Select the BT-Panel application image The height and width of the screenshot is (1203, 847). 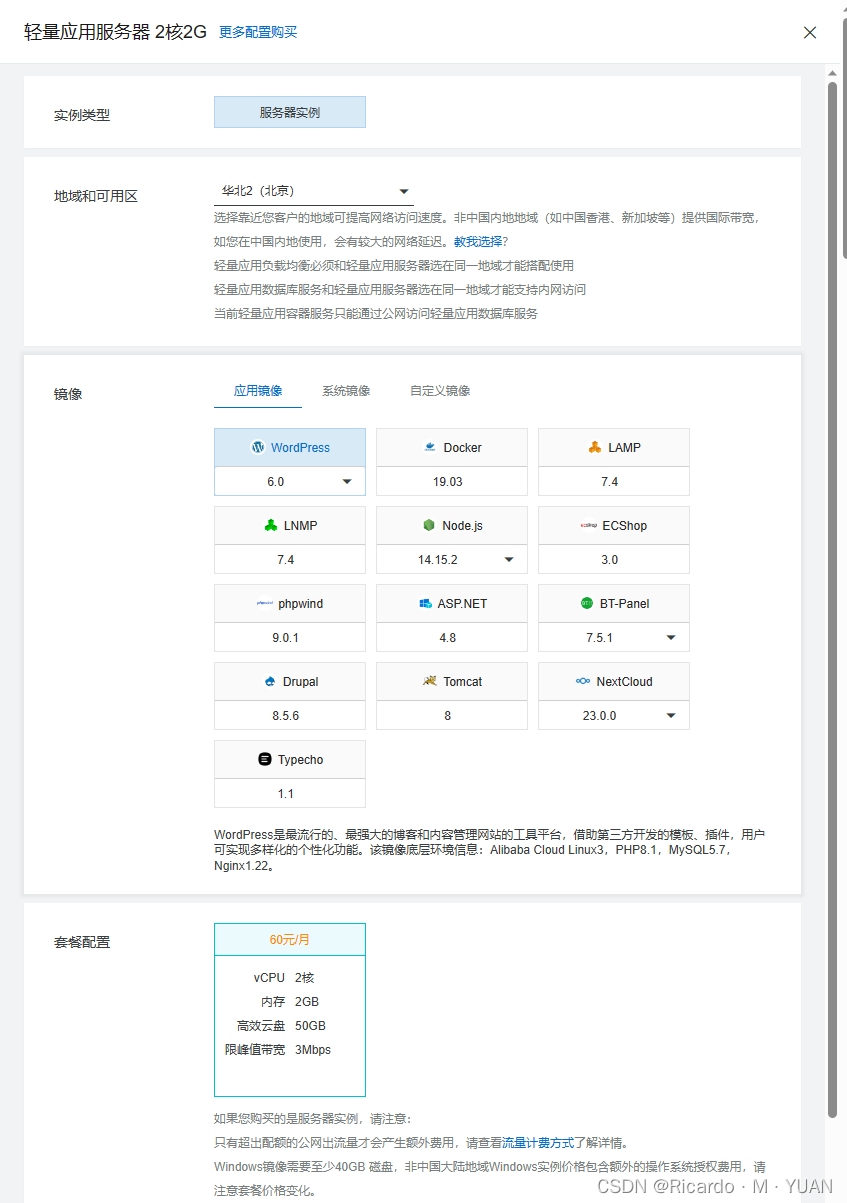613,603
